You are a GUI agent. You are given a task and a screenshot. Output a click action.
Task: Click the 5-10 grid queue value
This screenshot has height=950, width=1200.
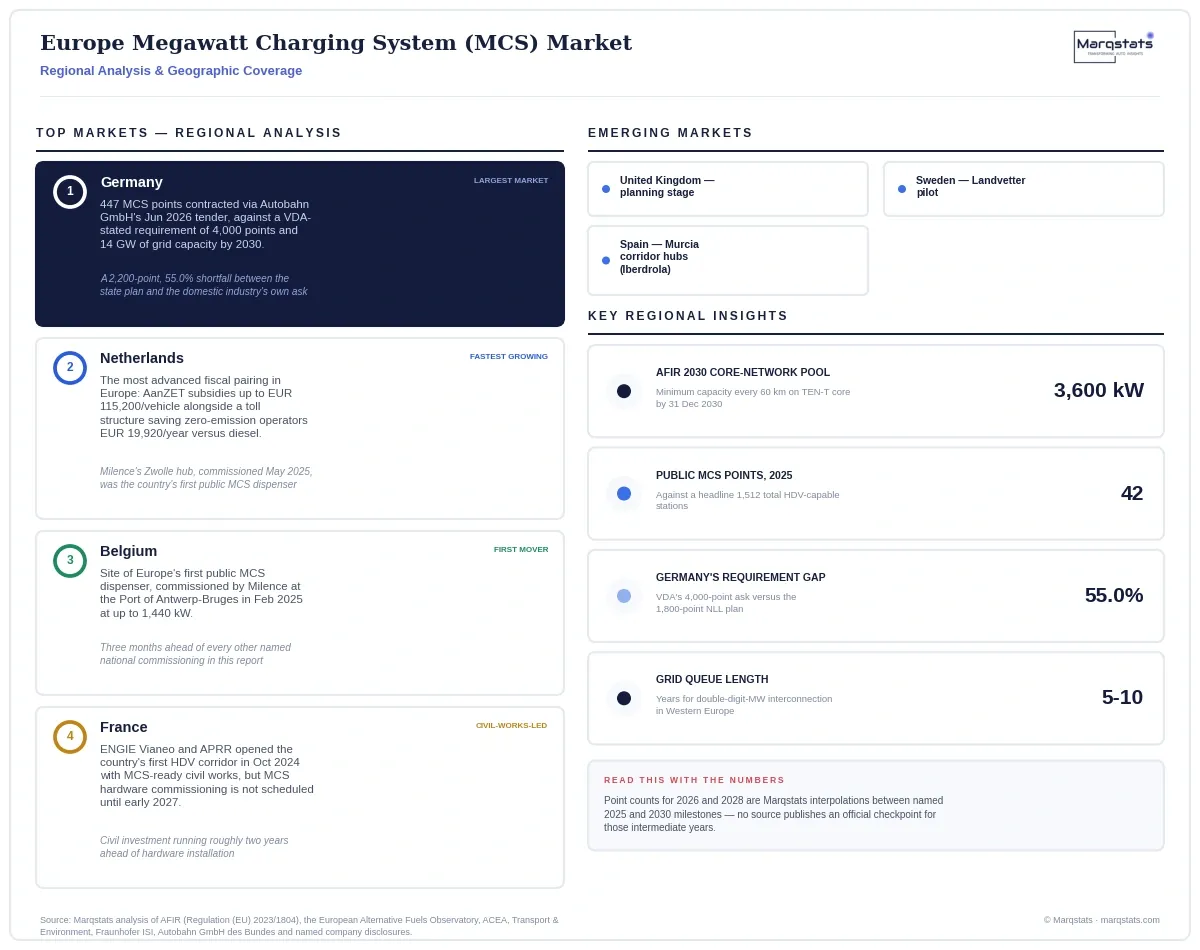click(1122, 697)
